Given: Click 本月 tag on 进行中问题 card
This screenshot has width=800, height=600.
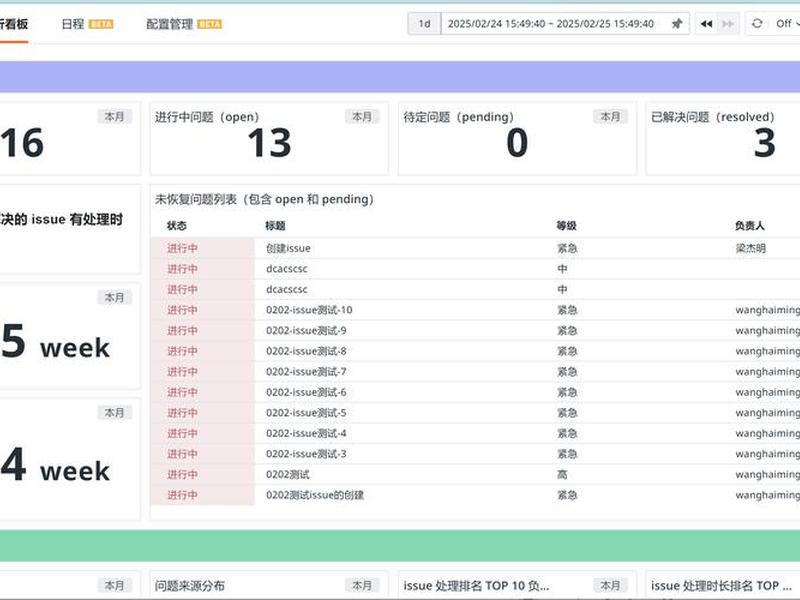Looking at the screenshot, I should 362,117.
